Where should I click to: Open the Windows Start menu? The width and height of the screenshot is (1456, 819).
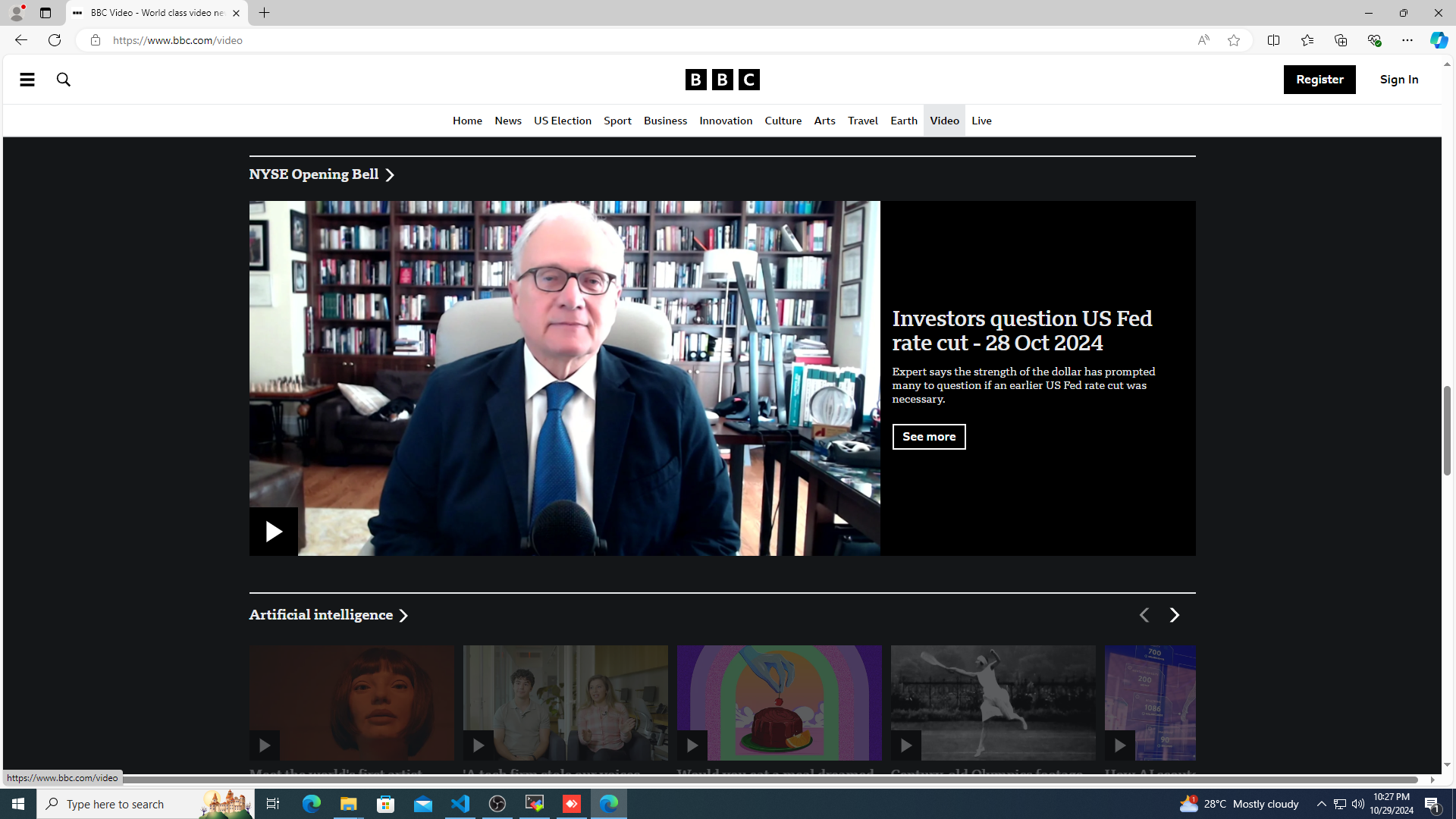click(18, 804)
